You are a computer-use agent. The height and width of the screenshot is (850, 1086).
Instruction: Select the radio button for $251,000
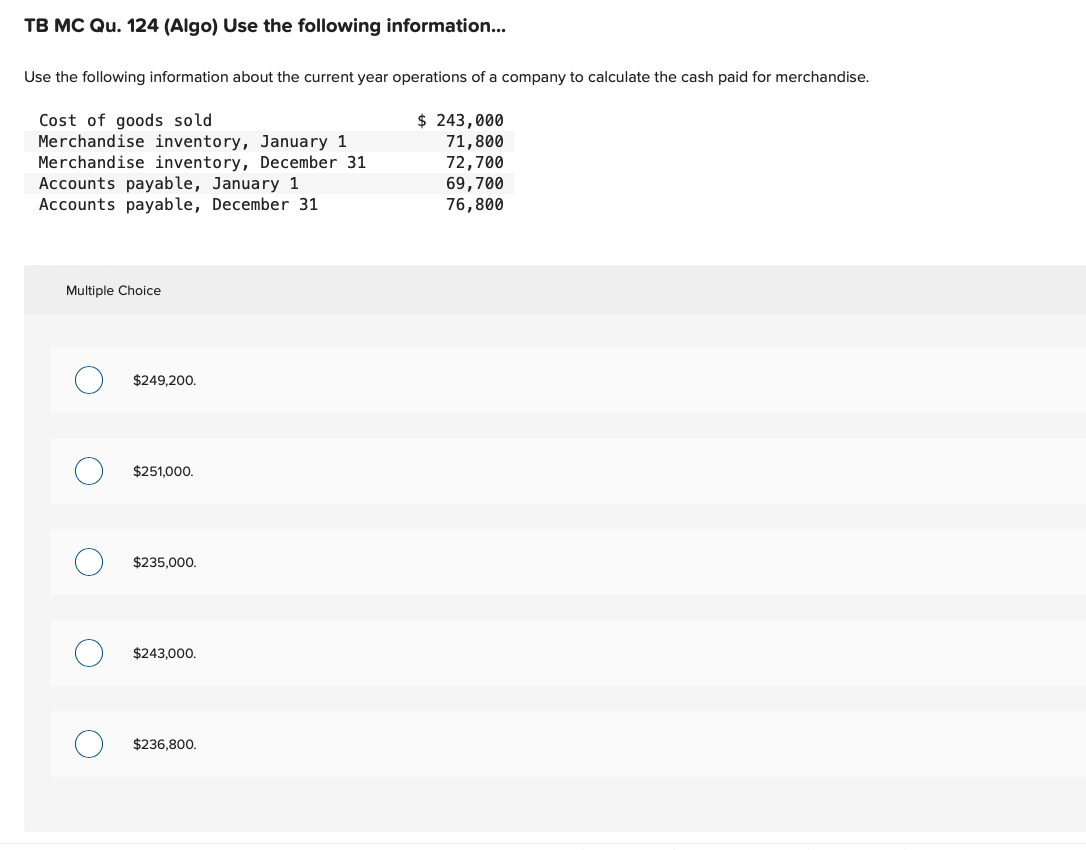click(x=88, y=471)
